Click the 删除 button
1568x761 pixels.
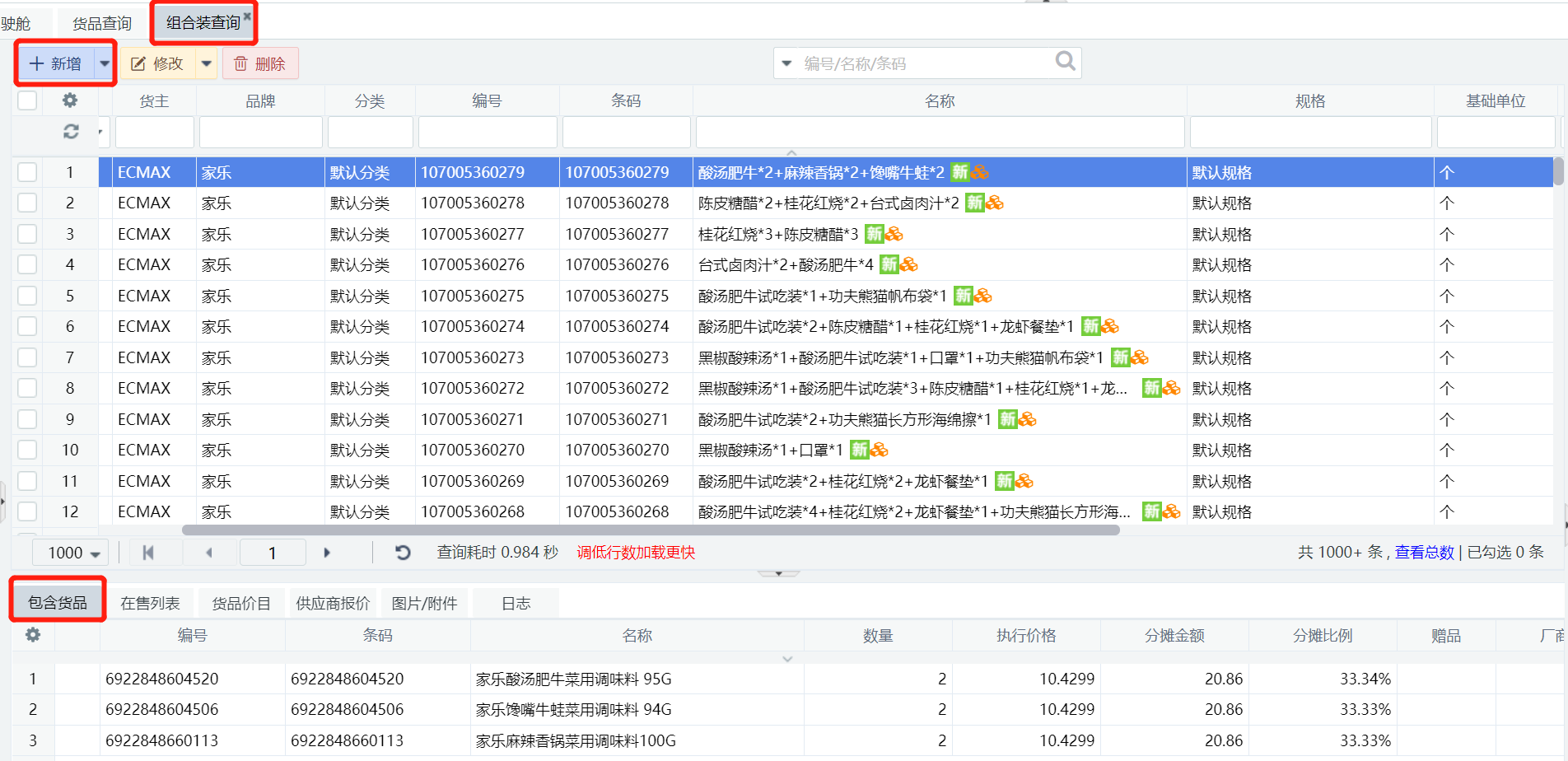click(260, 63)
